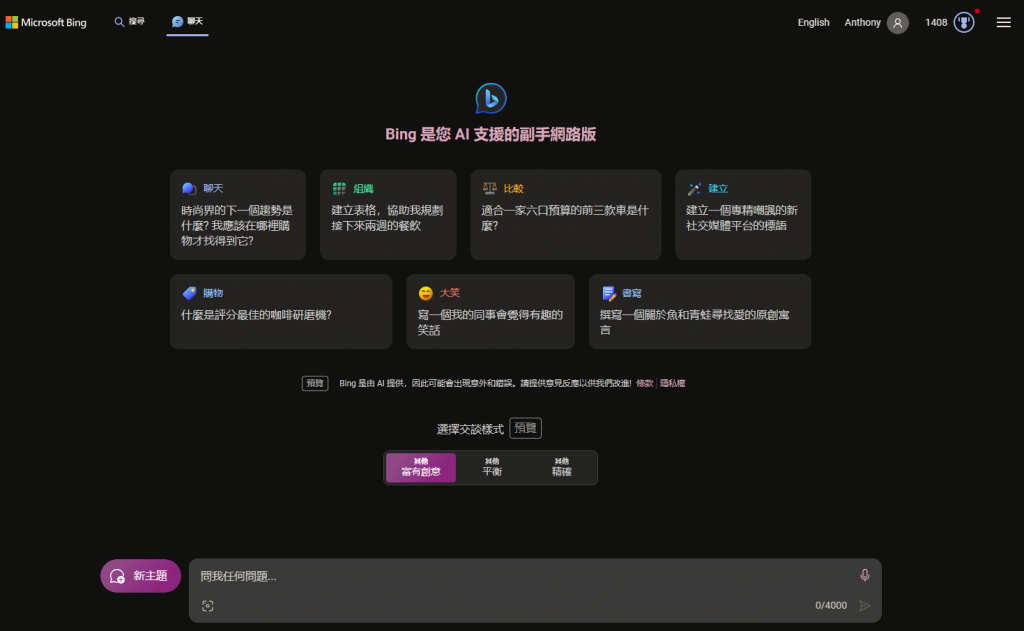Click the 0/4000 character counter
Screen dimensions: 1024x631
(831, 606)
